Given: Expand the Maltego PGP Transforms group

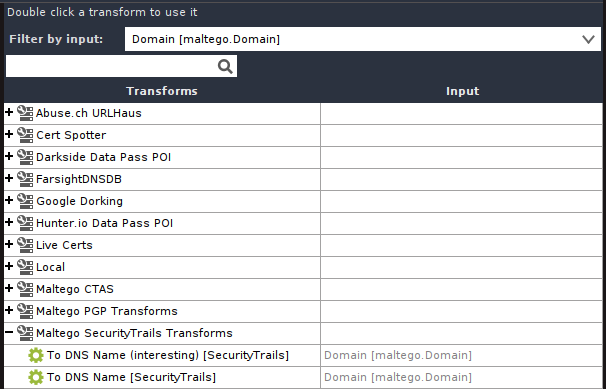Looking at the screenshot, I should 9,311.
